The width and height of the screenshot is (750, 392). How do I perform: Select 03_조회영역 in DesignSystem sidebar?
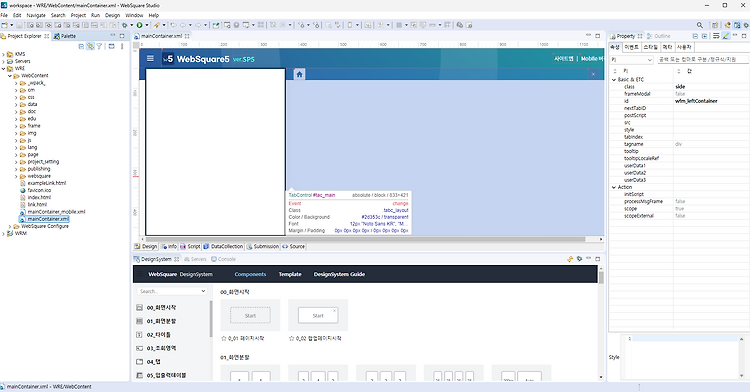pos(161,348)
